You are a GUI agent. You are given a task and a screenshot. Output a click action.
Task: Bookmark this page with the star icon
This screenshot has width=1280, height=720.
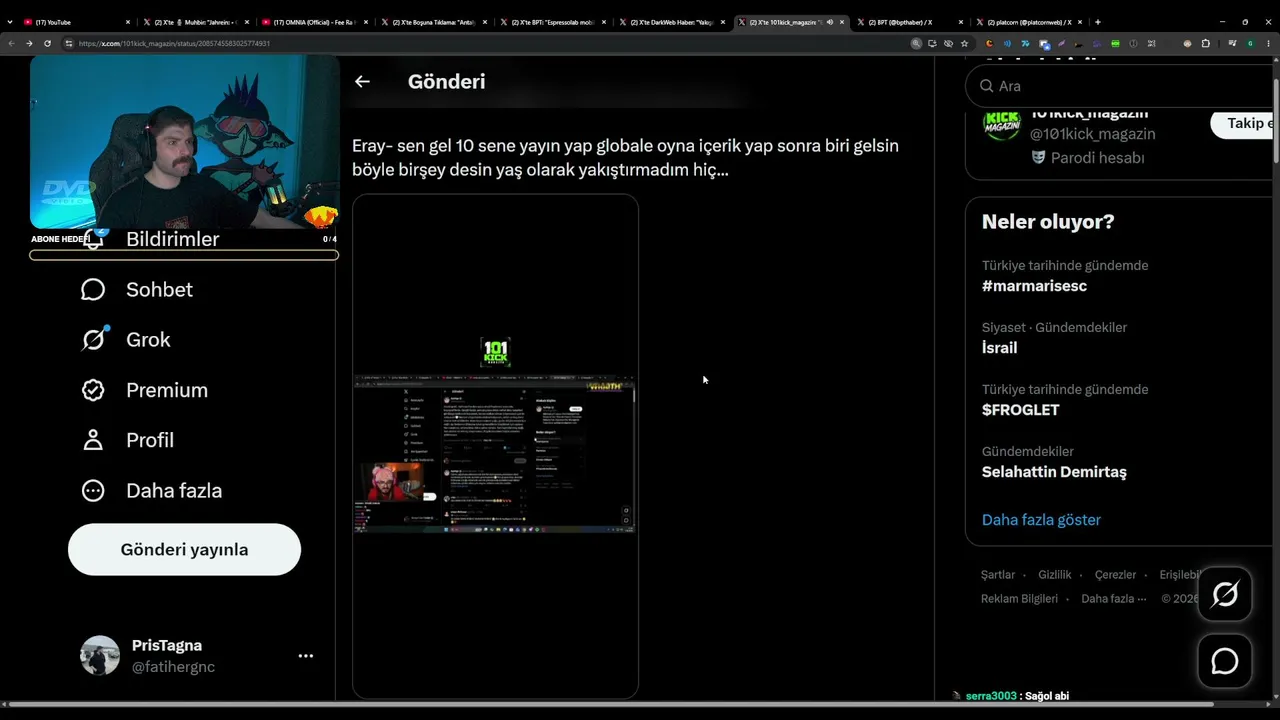click(964, 43)
